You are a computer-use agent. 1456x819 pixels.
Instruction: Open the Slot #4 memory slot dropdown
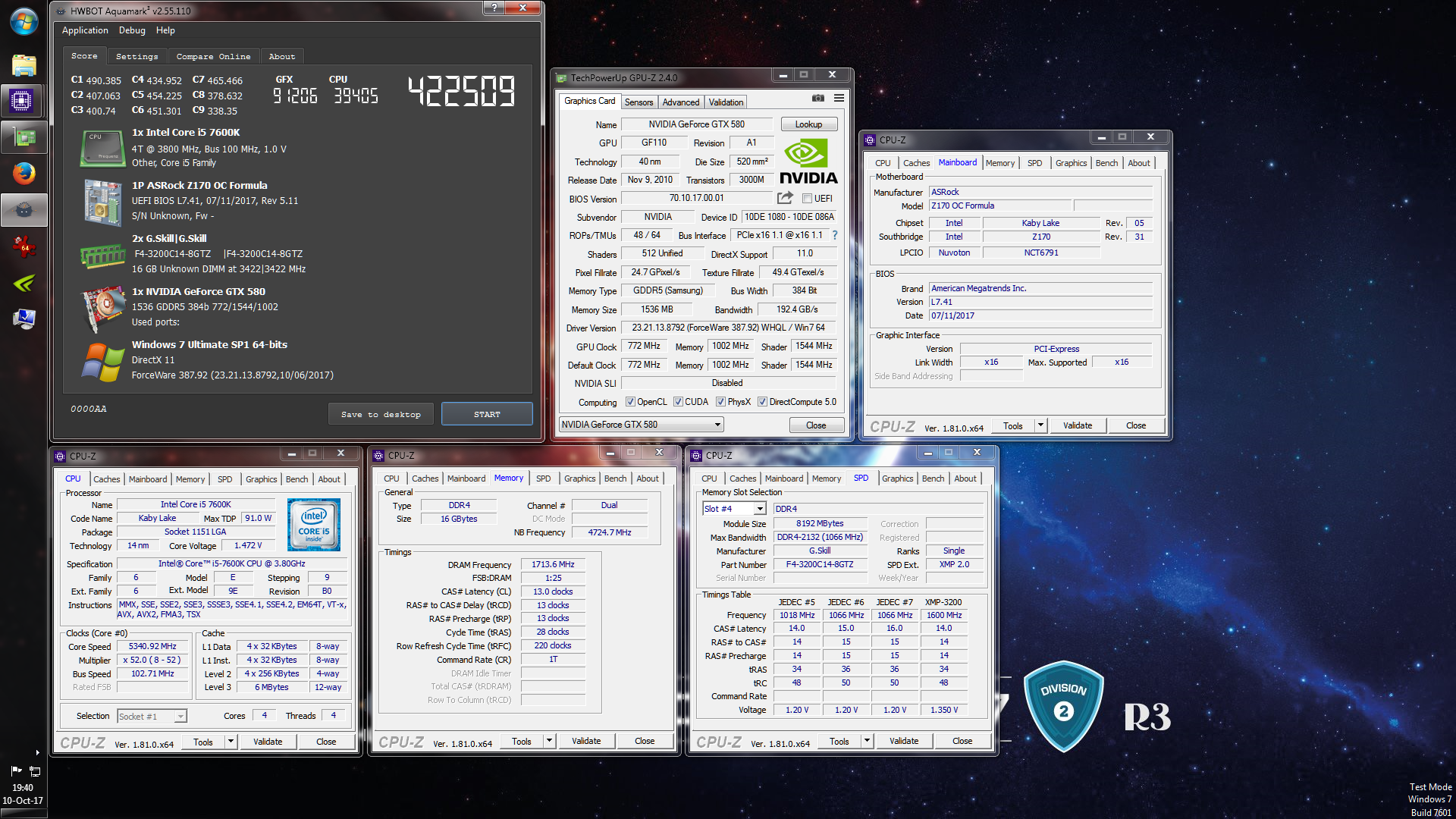(734, 509)
